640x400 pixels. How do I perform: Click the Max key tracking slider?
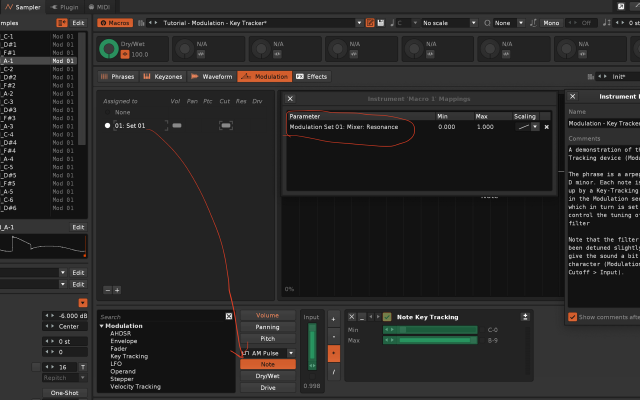430,340
